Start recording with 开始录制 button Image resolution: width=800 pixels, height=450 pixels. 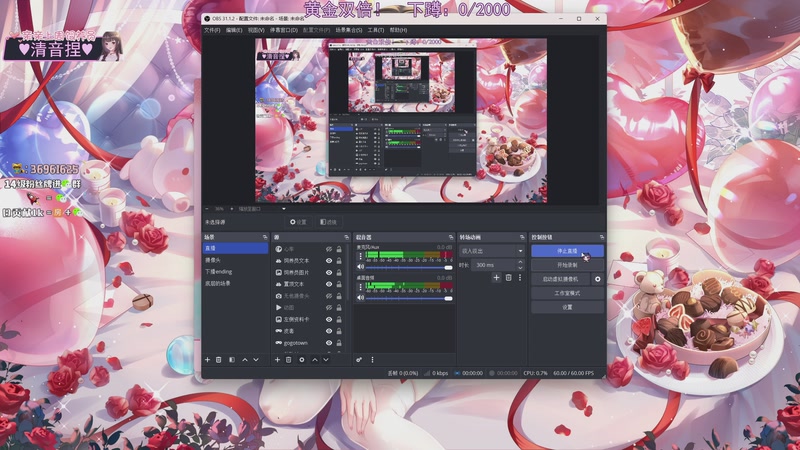pos(567,265)
